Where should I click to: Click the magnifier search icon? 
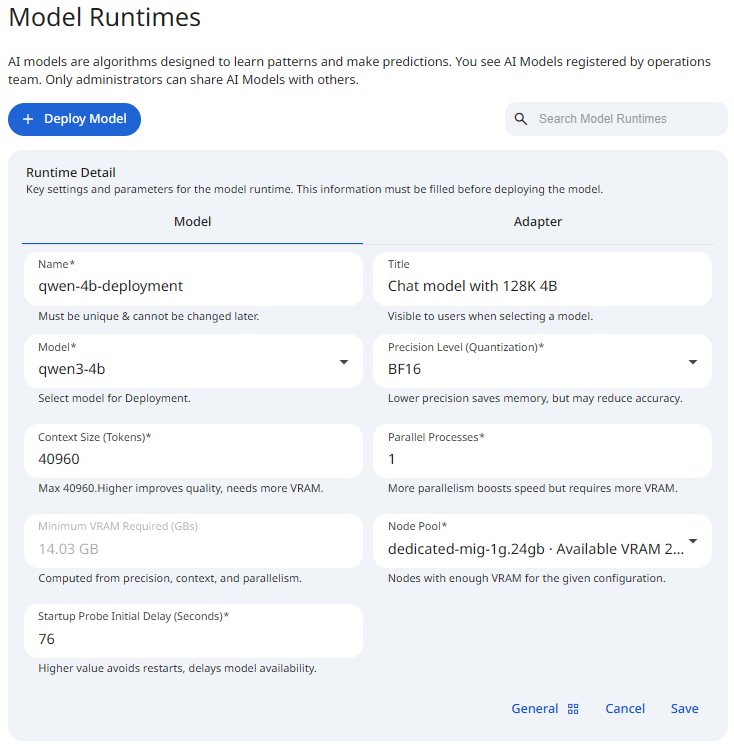click(521, 119)
